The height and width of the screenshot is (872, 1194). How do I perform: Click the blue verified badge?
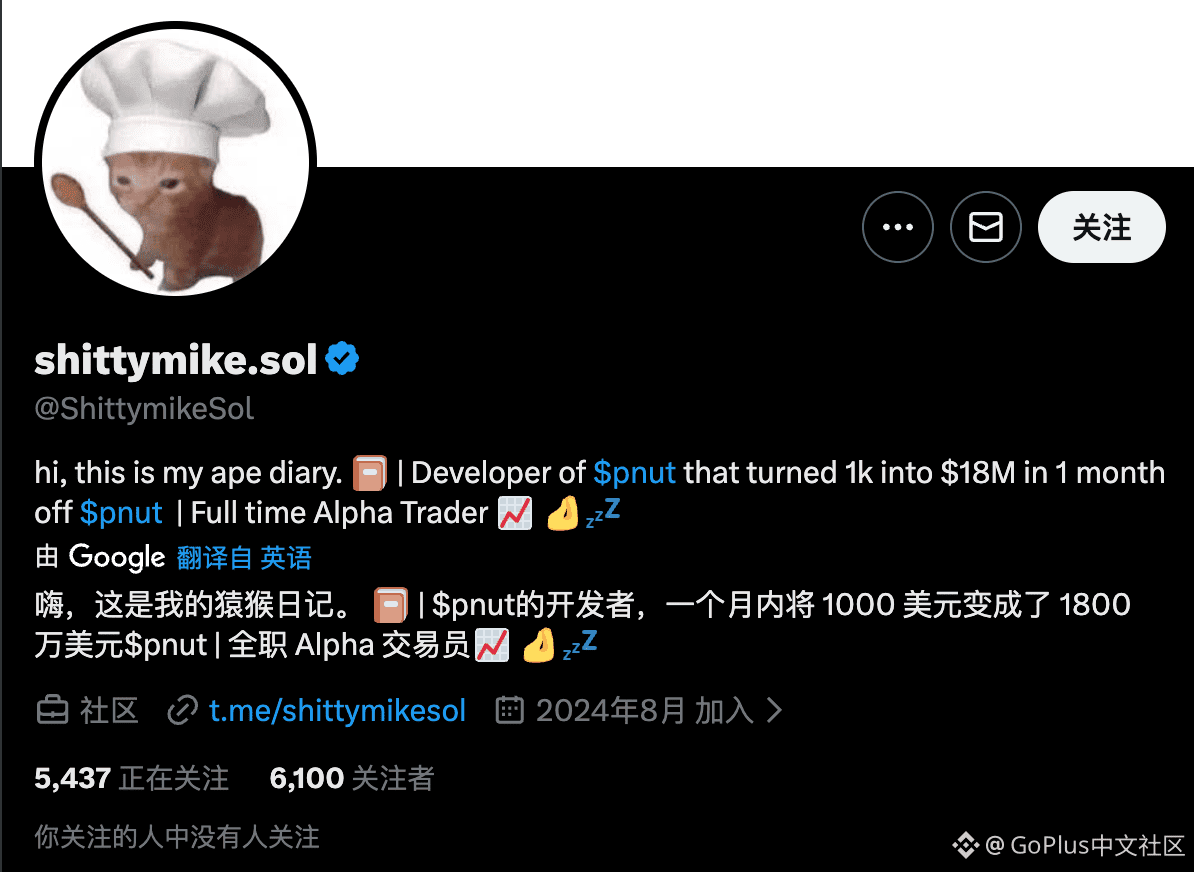click(342, 359)
